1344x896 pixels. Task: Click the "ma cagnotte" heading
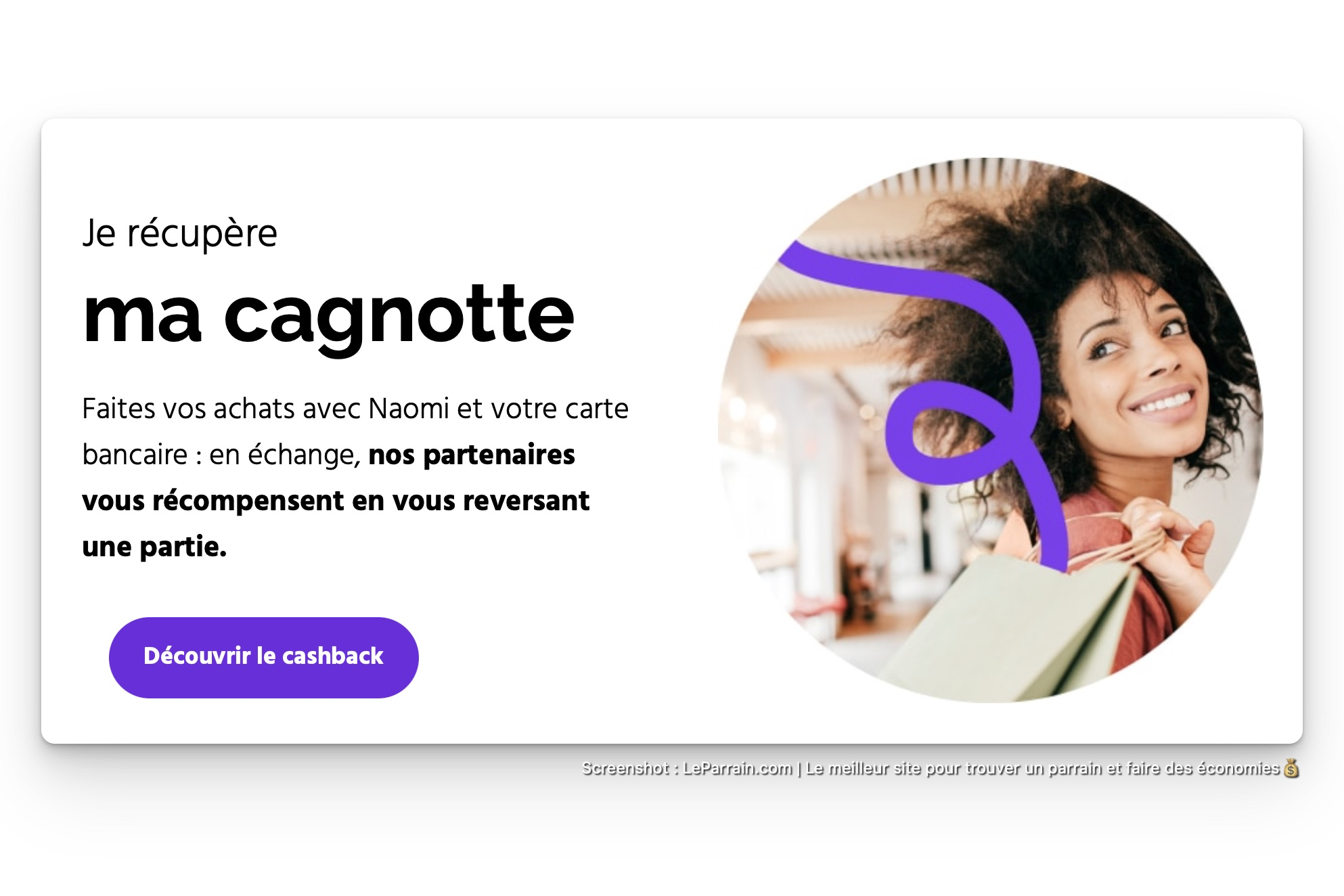point(328,315)
